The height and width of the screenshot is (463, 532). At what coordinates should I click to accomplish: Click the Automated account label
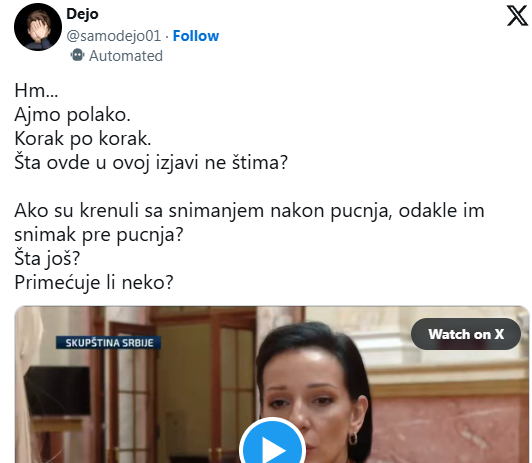click(126, 56)
